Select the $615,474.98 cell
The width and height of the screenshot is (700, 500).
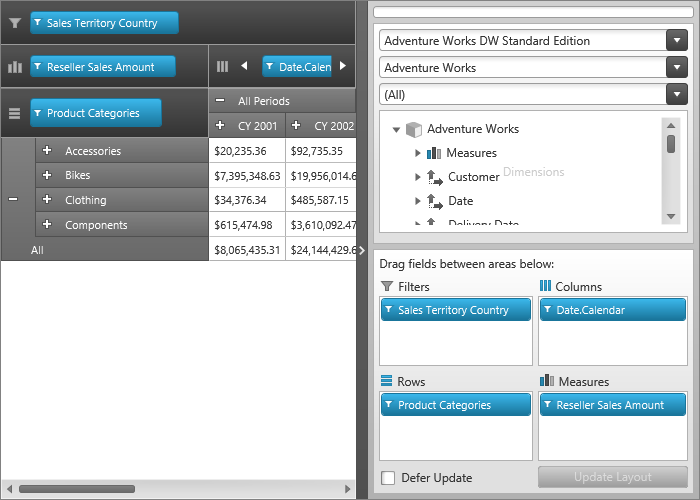[x=247, y=225]
